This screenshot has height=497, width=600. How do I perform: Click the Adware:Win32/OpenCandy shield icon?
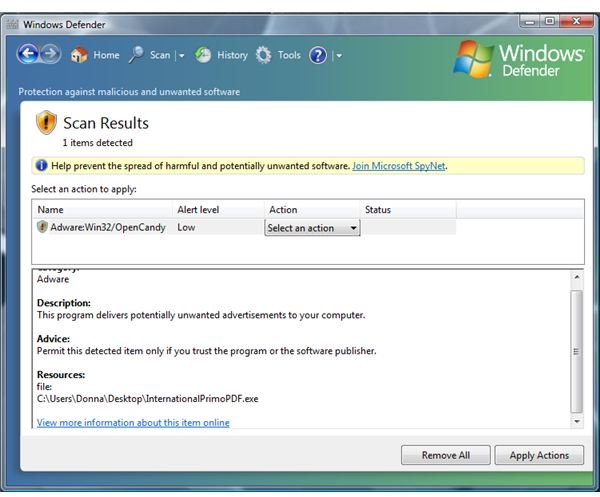coord(42,227)
